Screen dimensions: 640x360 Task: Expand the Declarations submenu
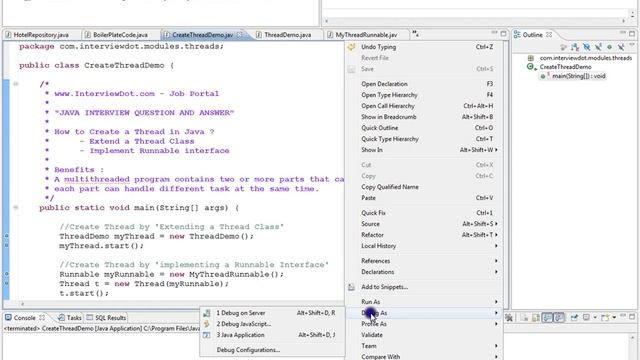(424, 272)
